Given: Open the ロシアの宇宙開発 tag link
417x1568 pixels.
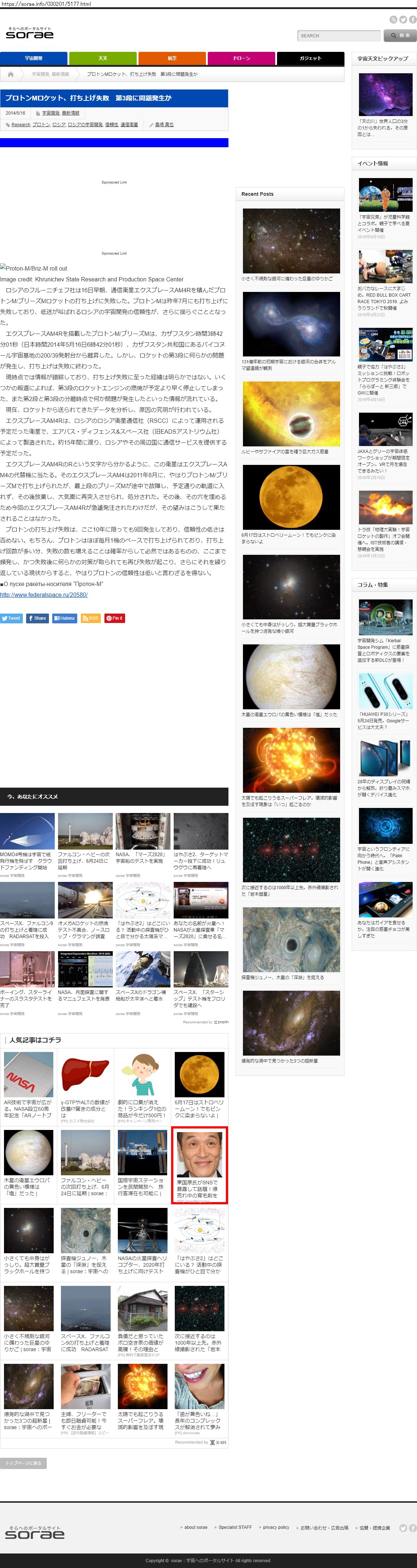Looking at the screenshot, I should click(85, 124).
